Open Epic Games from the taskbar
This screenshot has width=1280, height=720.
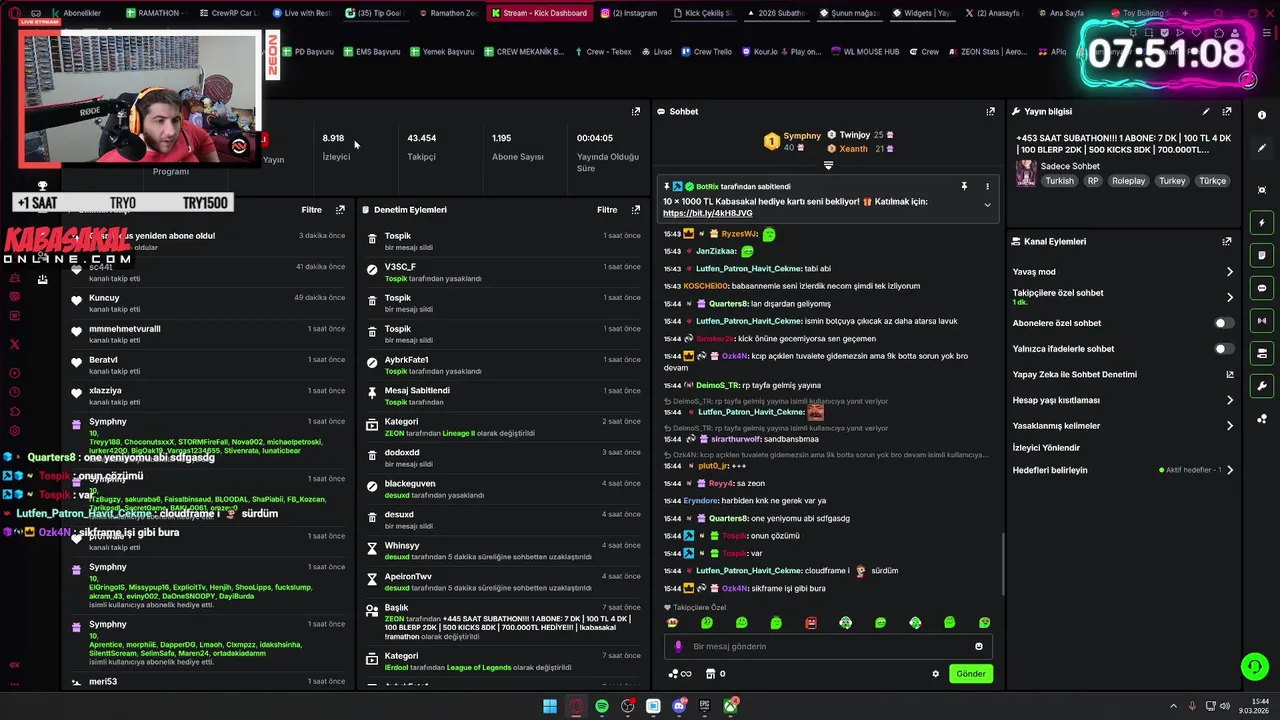(705, 706)
